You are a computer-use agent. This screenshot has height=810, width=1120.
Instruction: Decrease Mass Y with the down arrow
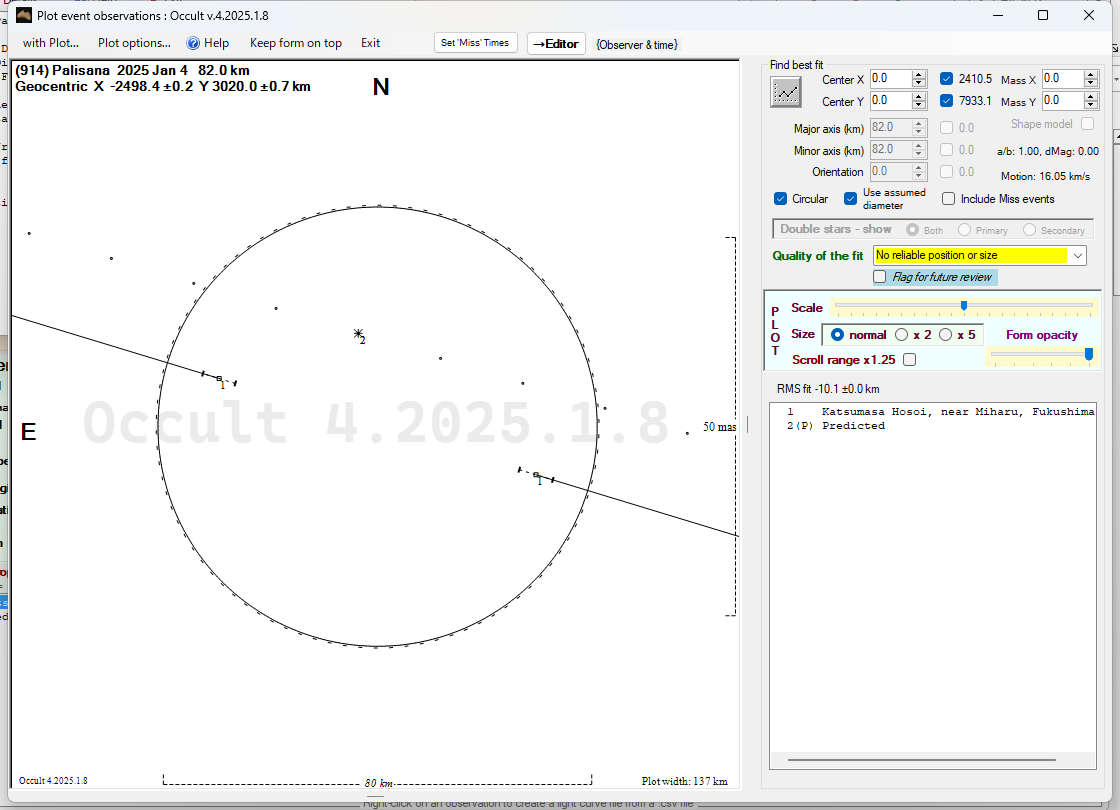click(1090, 105)
